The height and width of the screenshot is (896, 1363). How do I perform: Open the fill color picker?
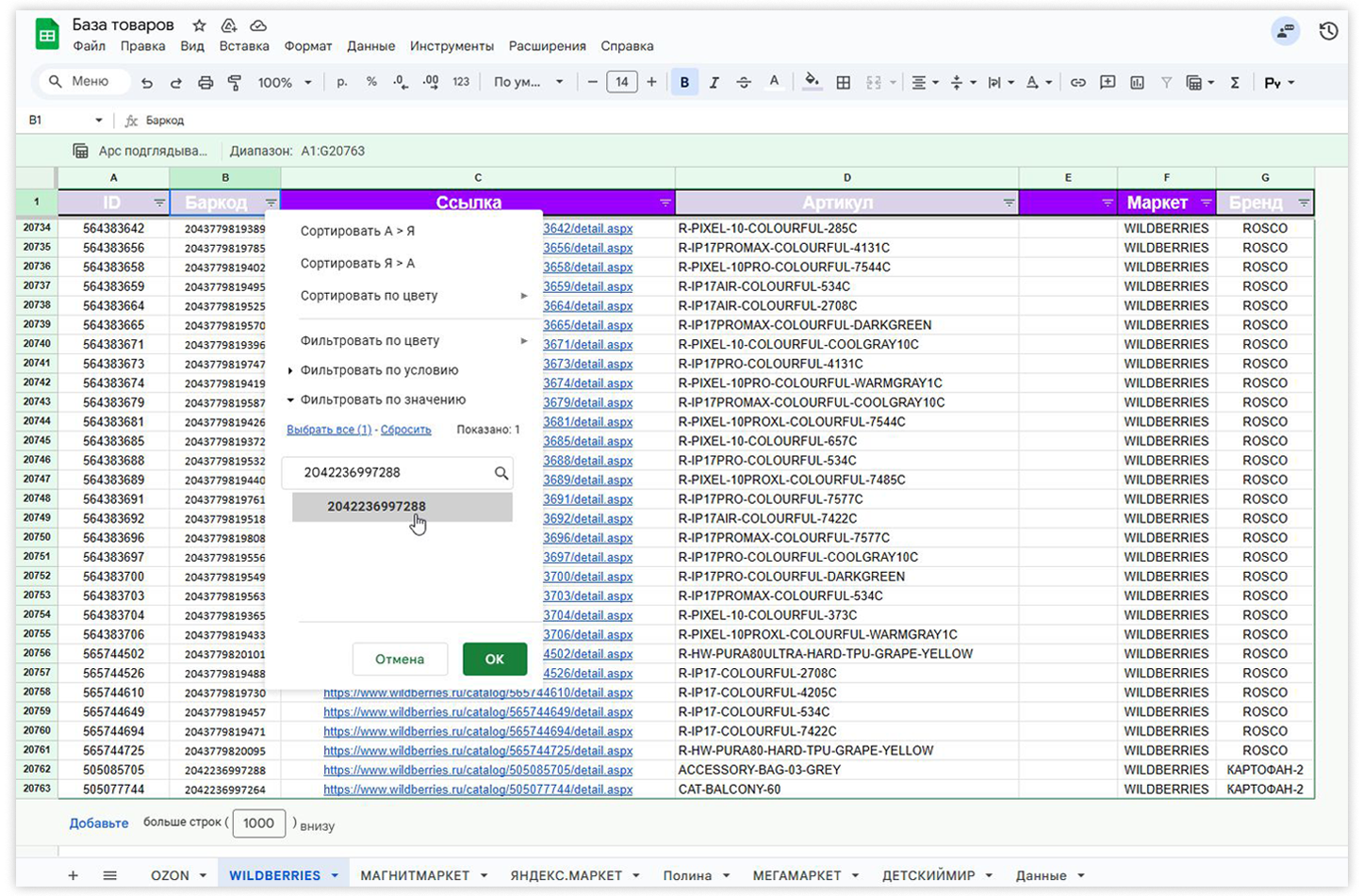coord(811,83)
